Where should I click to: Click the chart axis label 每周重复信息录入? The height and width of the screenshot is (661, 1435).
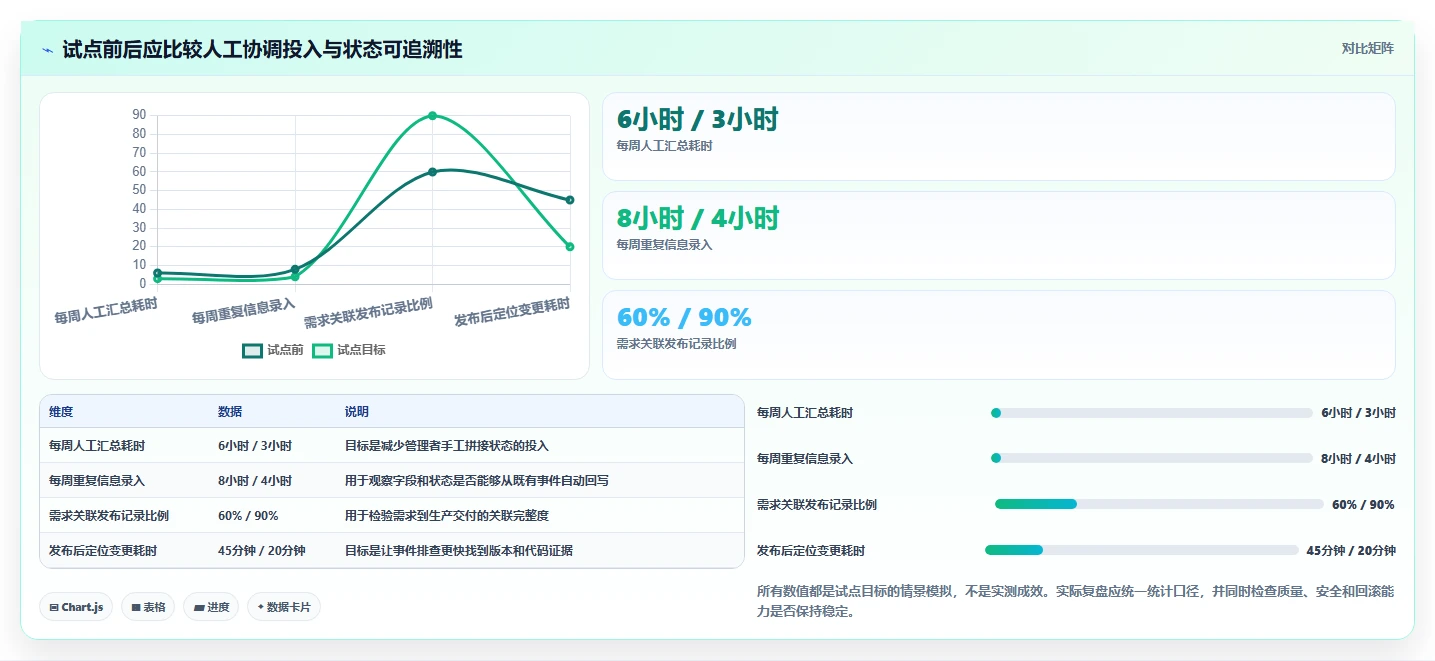point(244,311)
